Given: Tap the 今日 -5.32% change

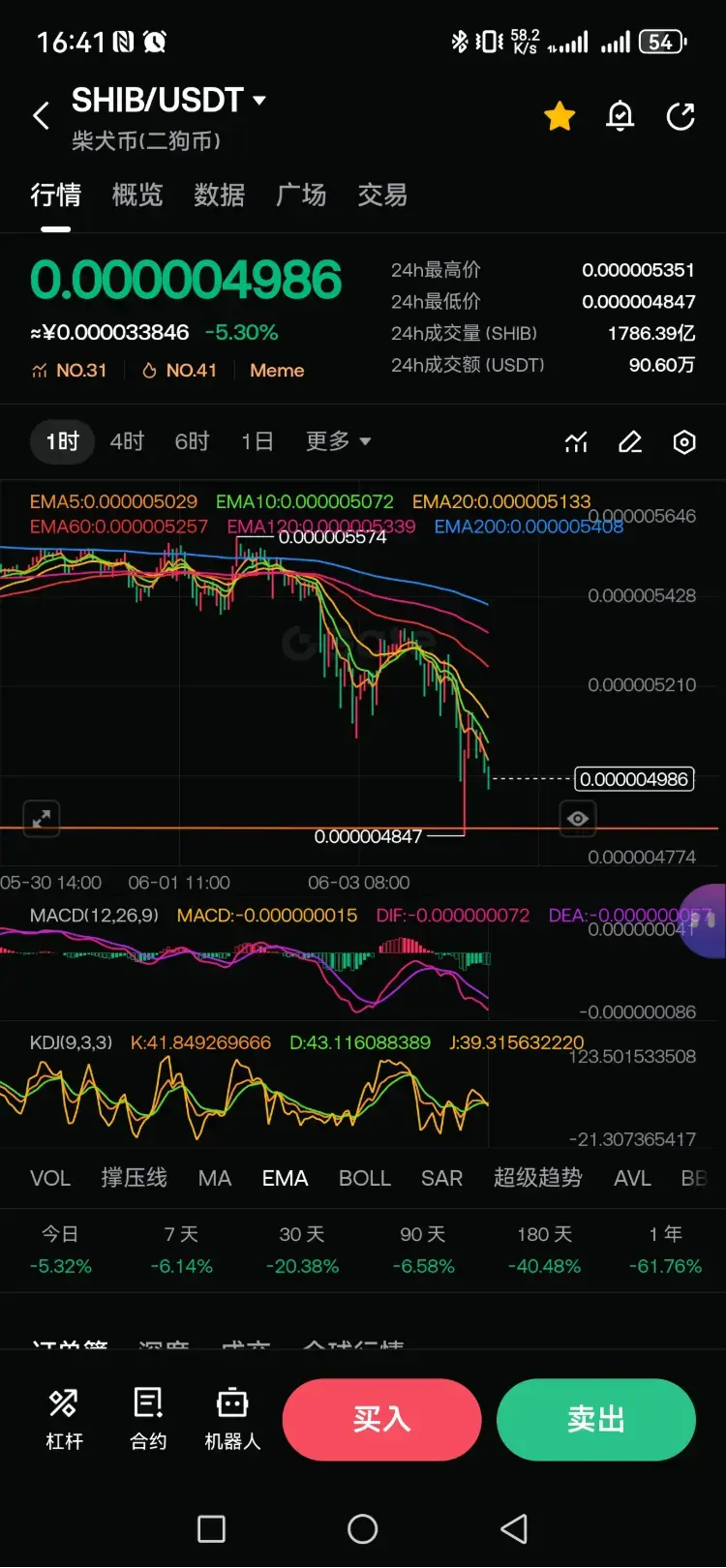Looking at the screenshot, I should 60,1250.
